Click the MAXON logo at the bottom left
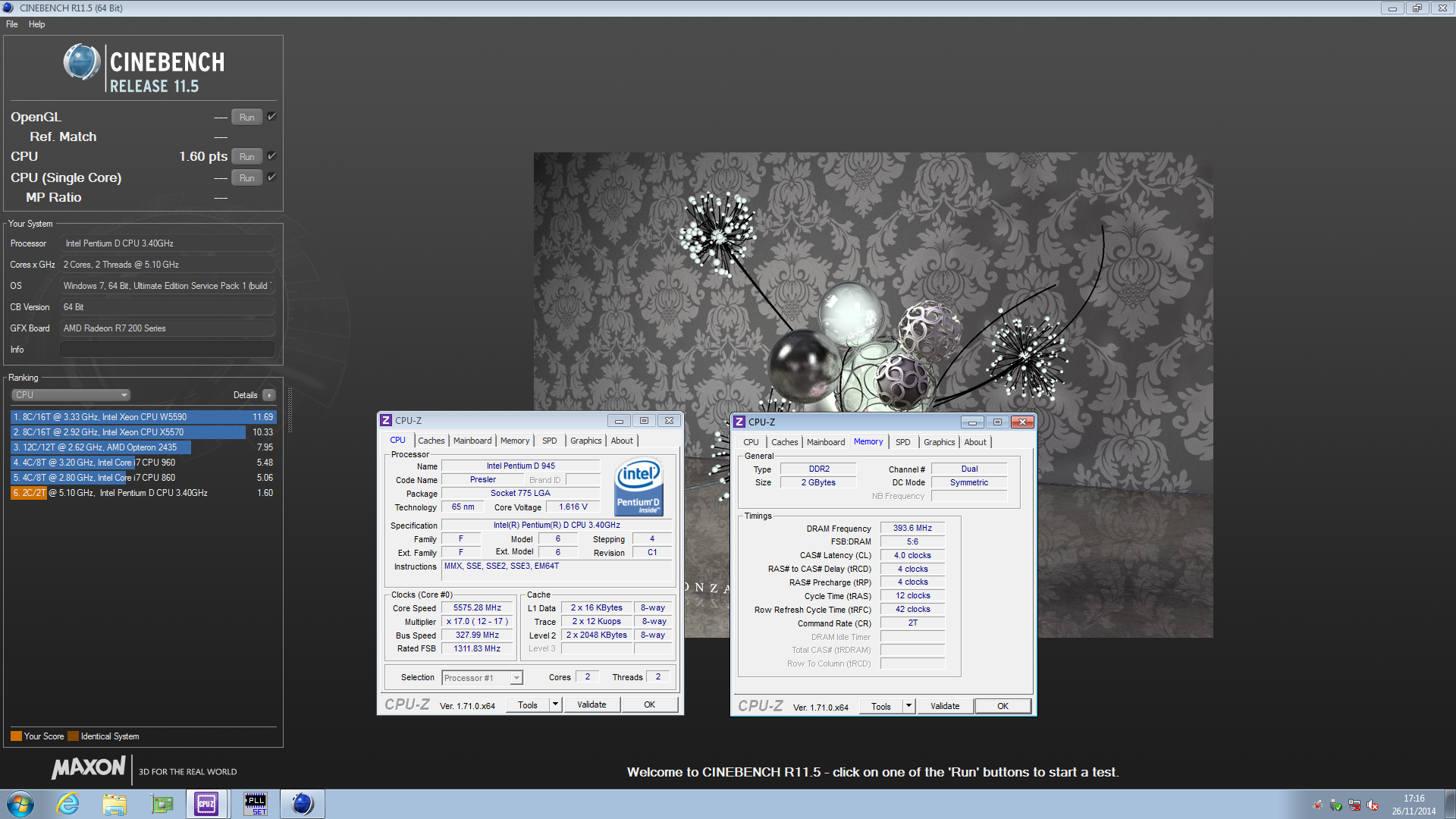The width and height of the screenshot is (1456, 819). click(x=89, y=768)
